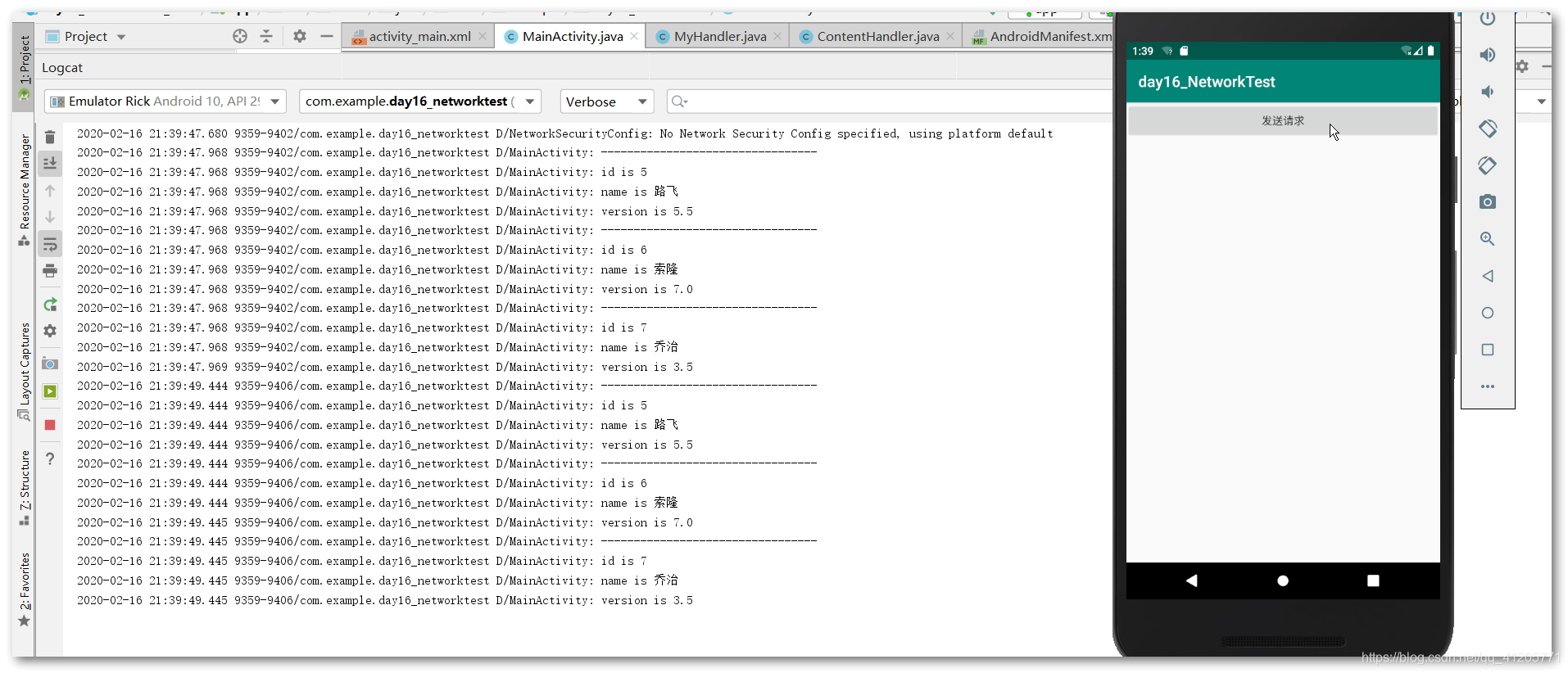This screenshot has height=673, width=1568.
Task: Click emulator power button
Action: (x=1488, y=19)
